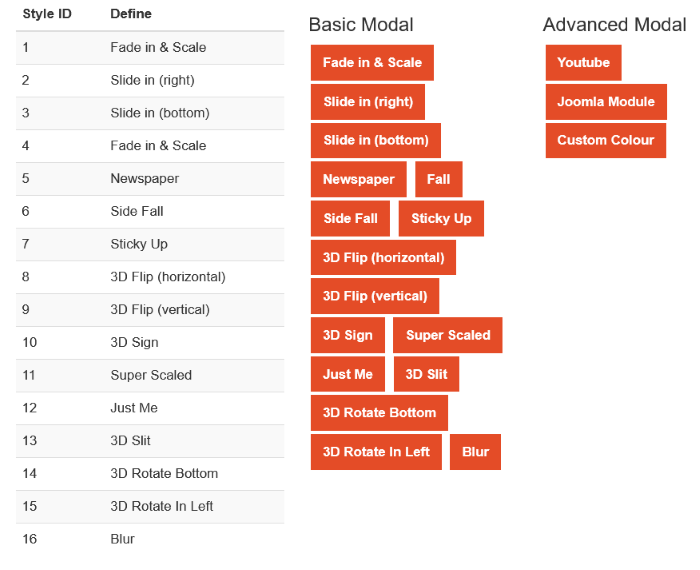Image resolution: width=700 pixels, height=570 pixels.
Task: Open the 3D Flip (vertical) modal
Action: 374,297
